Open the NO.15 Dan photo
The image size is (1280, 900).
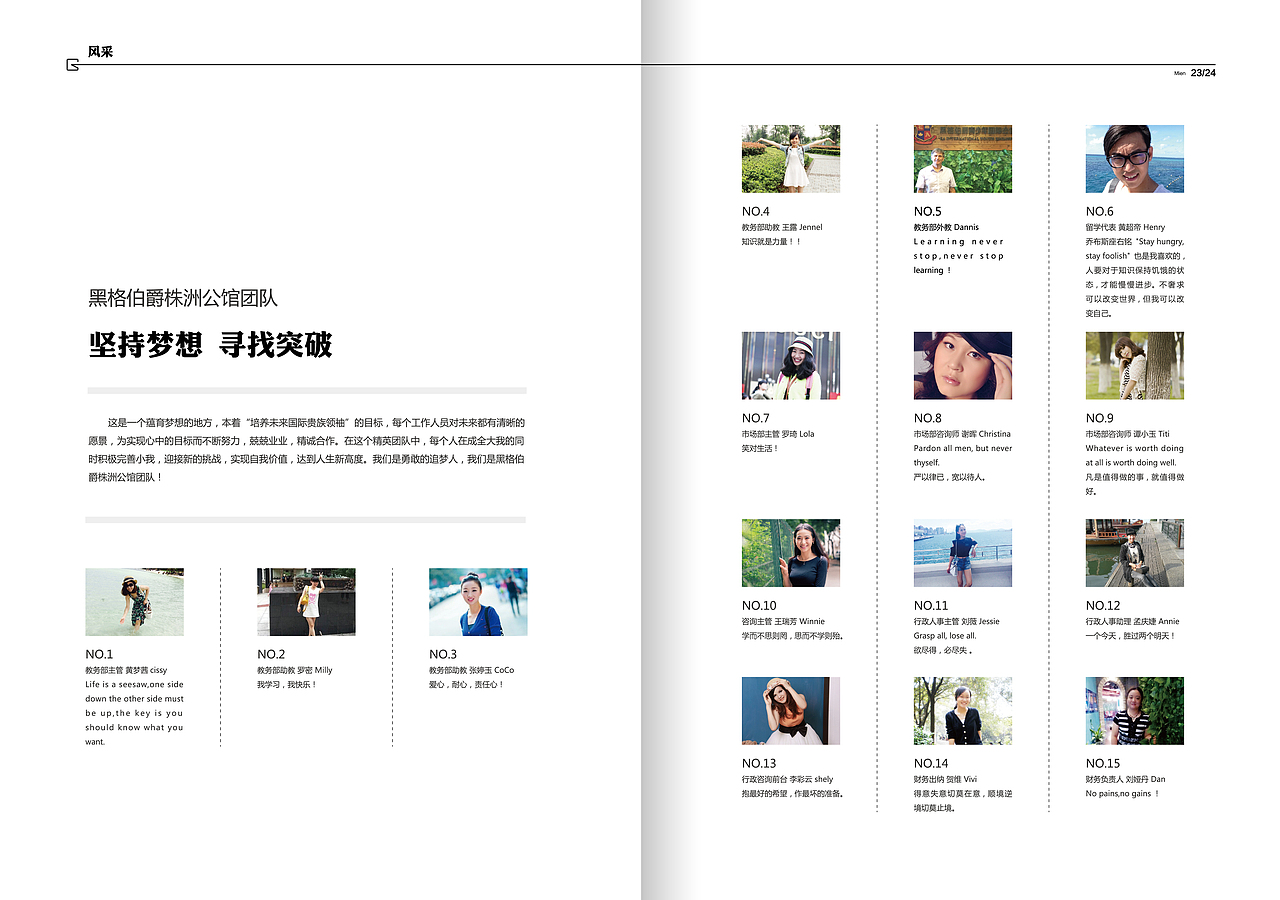click(1135, 711)
